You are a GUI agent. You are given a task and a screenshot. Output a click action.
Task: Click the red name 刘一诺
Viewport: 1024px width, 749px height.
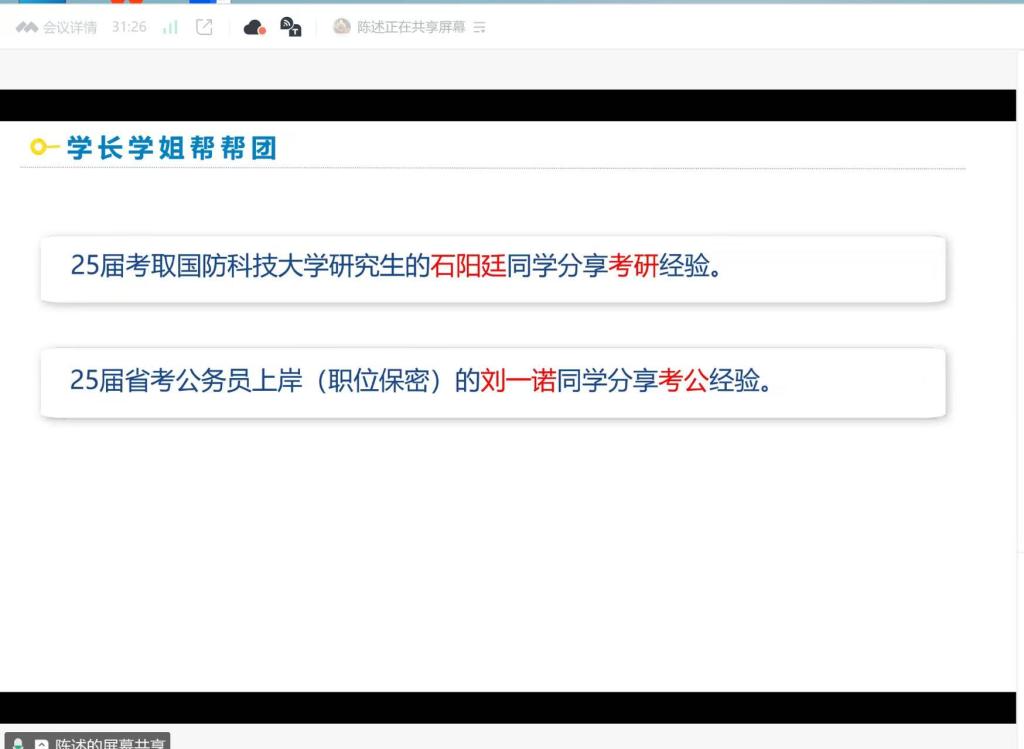(518, 381)
